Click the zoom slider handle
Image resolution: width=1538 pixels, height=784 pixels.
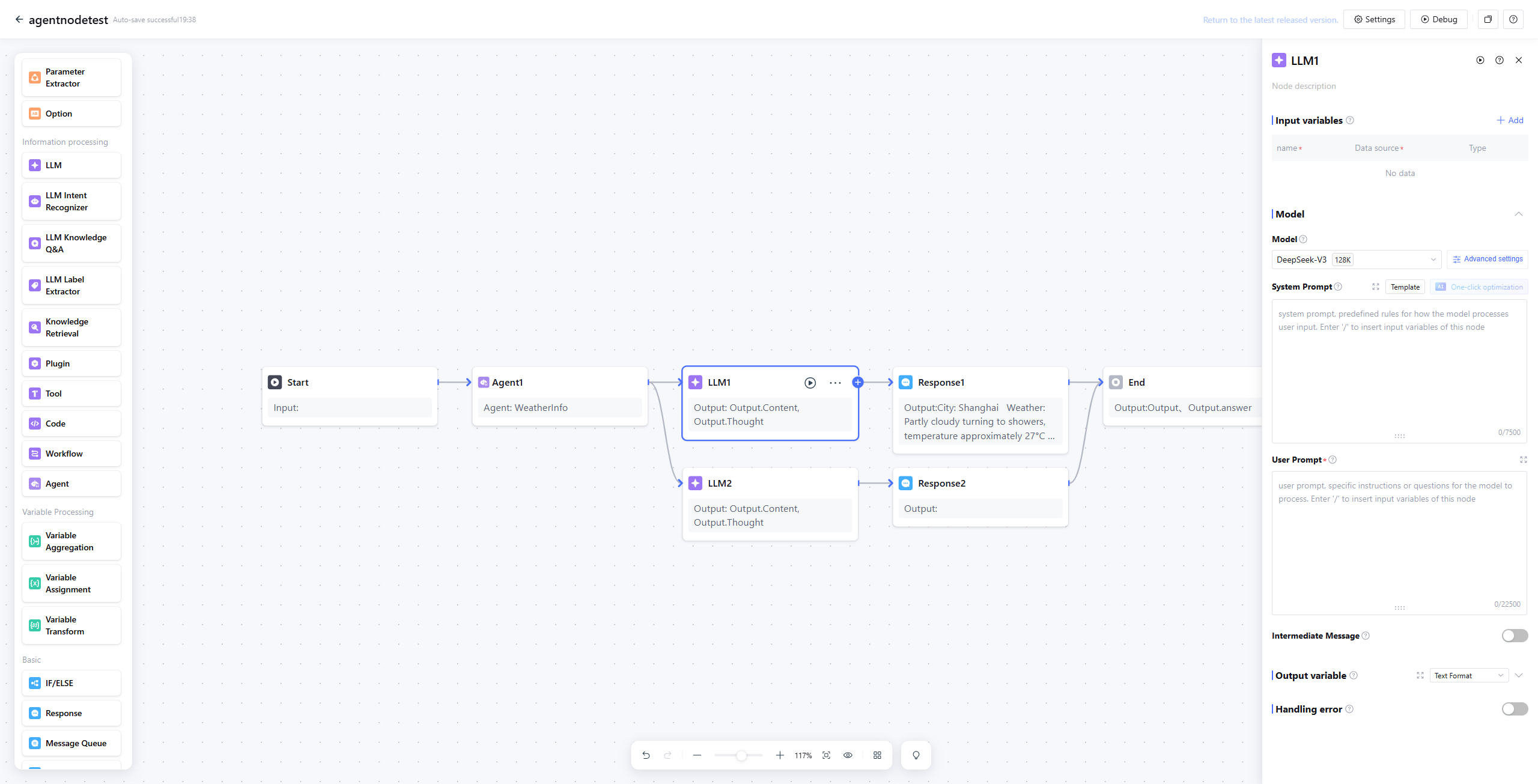(x=741, y=755)
